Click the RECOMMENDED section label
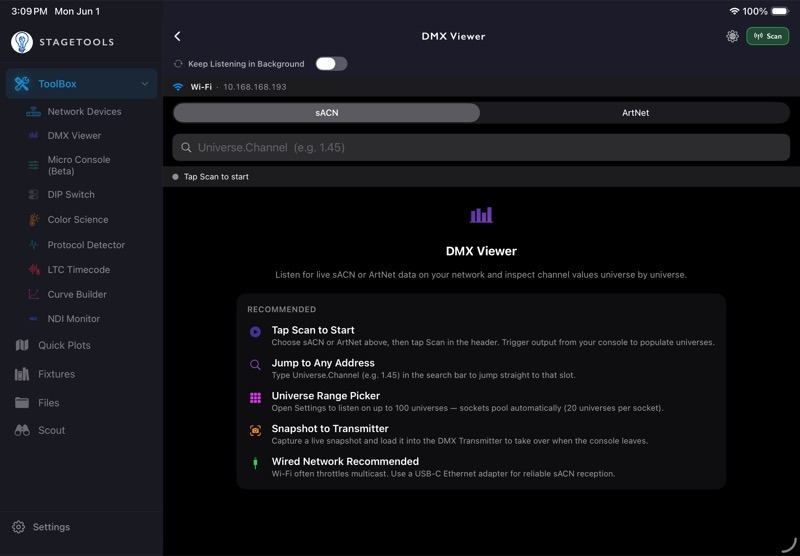Image resolution: width=800 pixels, height=556 pixels. (x=282, y=309)
